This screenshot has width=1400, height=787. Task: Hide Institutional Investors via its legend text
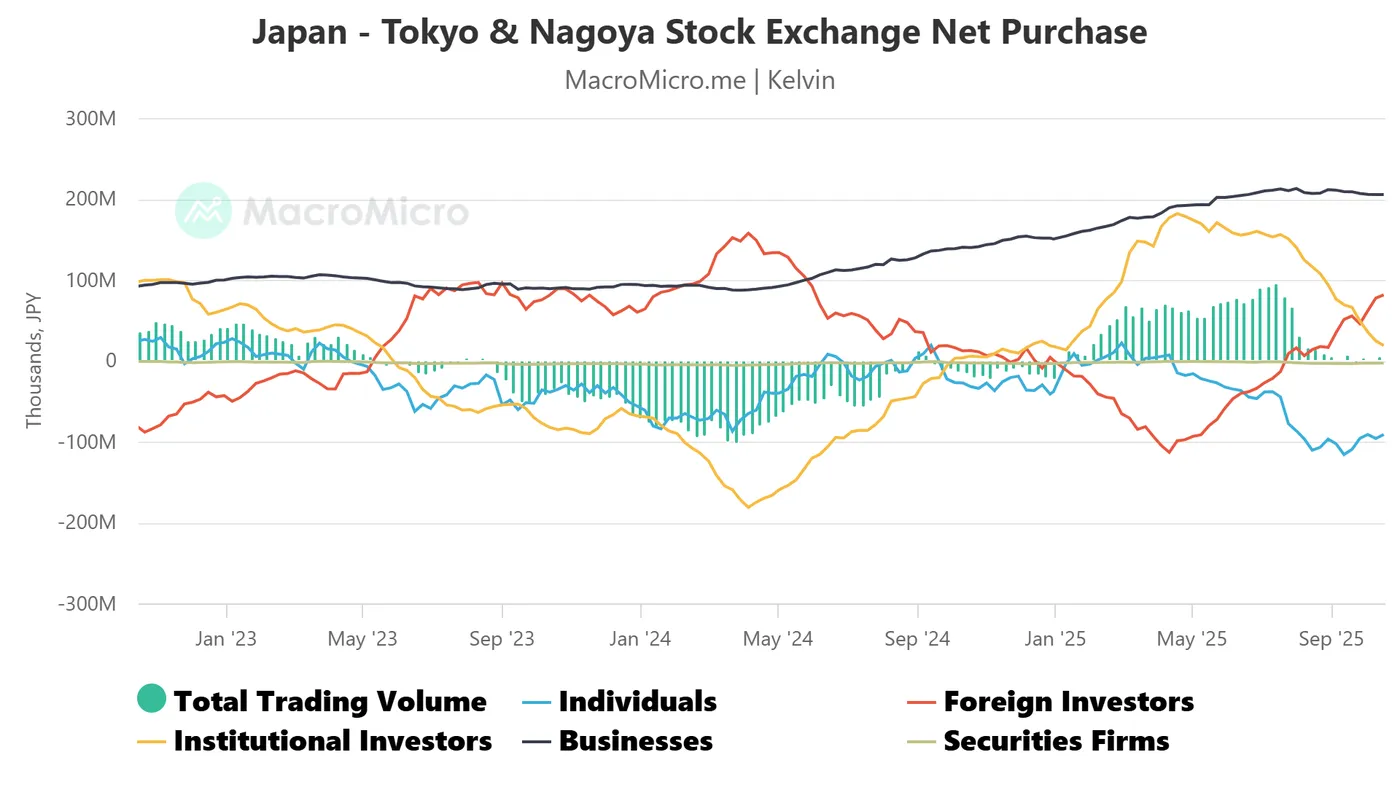pos(332,741)
